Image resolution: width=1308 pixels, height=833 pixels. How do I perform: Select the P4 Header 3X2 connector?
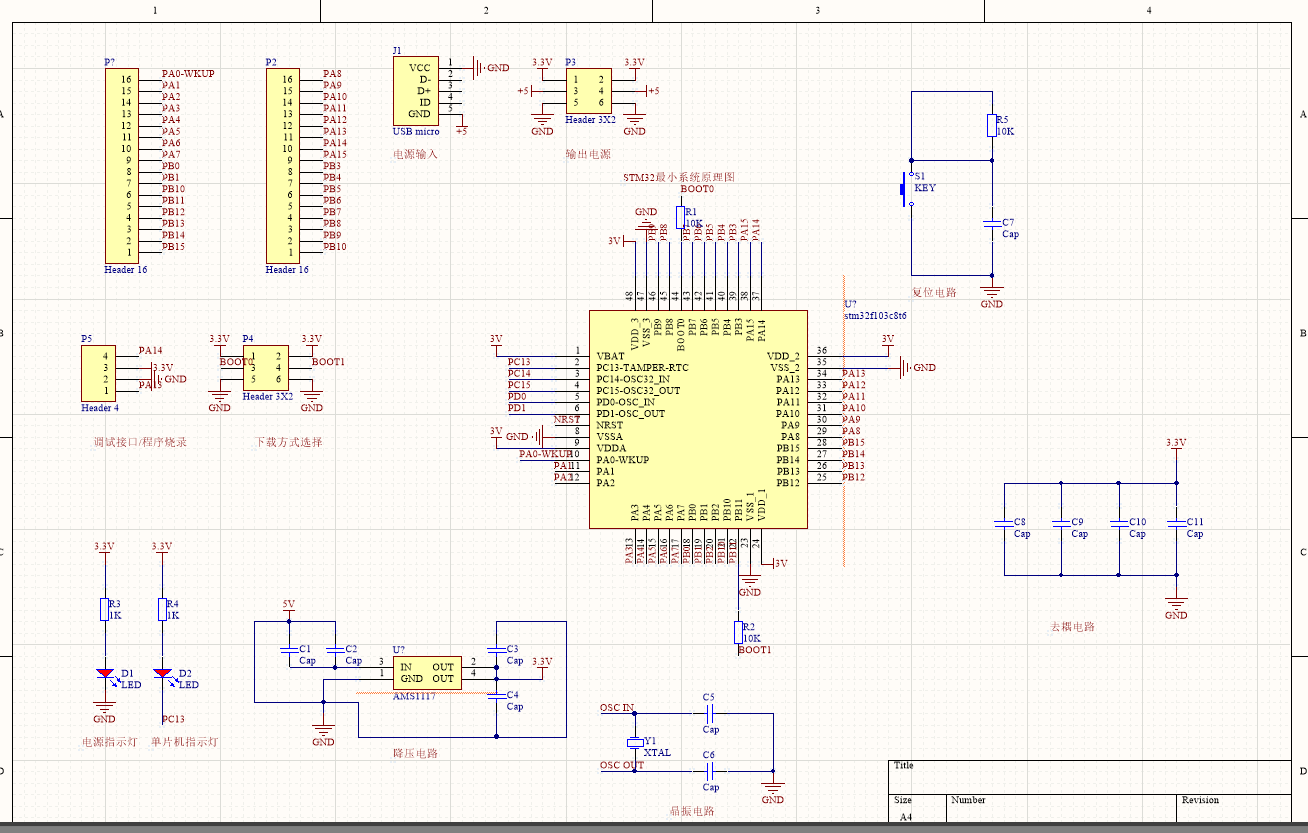(266, 368)
